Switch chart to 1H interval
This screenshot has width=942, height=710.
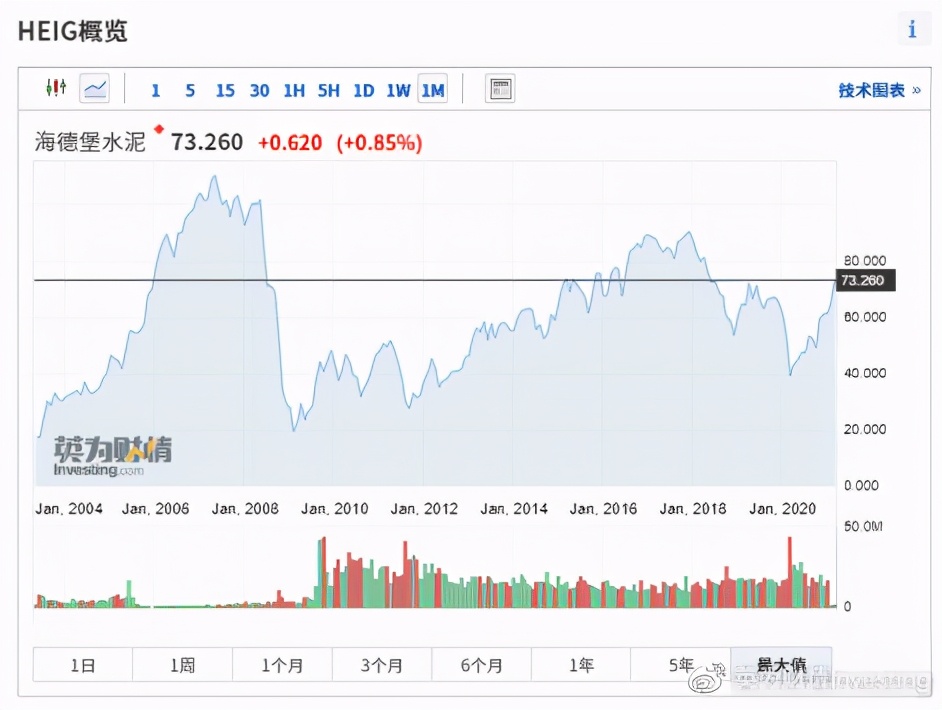[294, 90]
